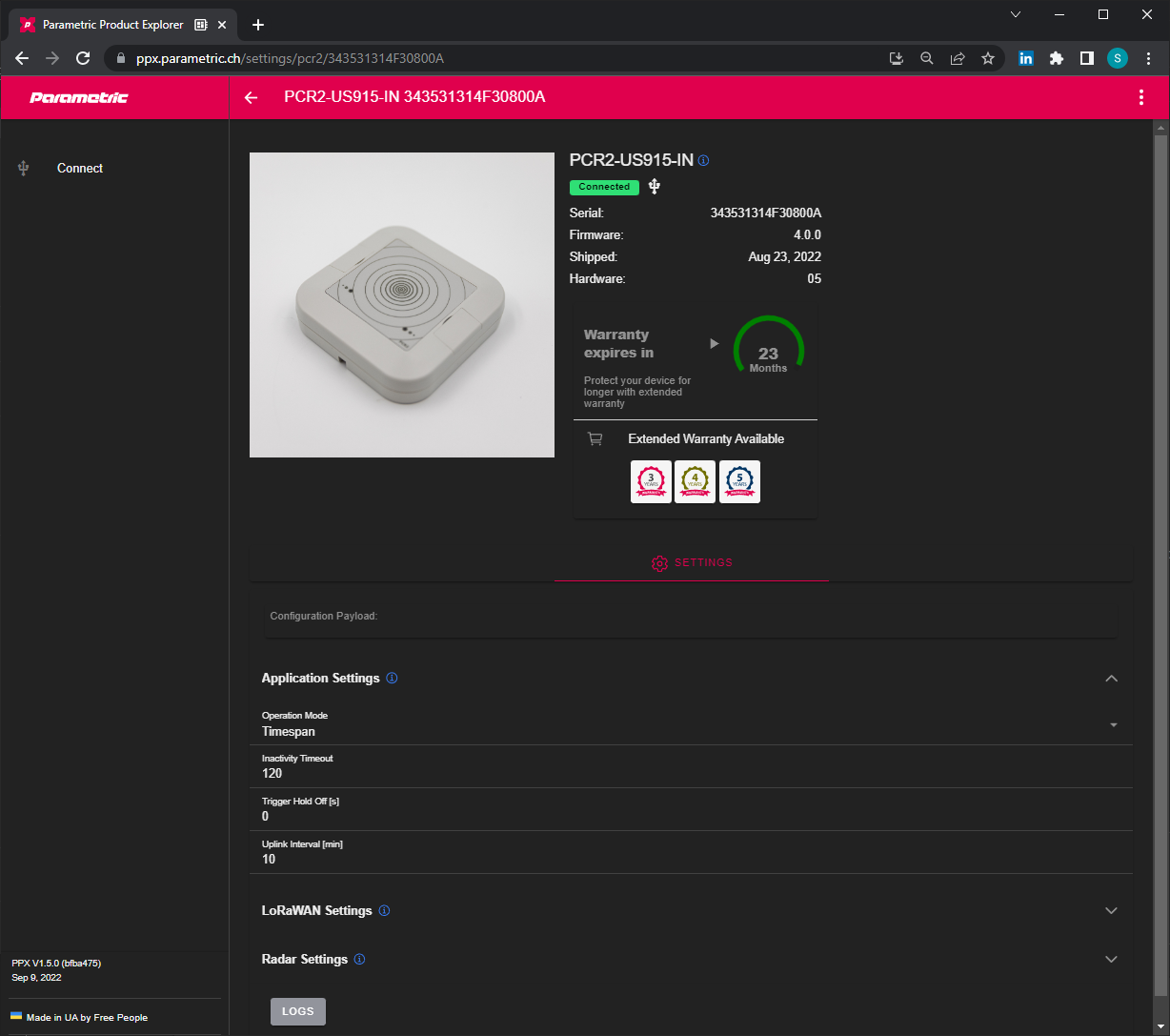Click the shopping cart icon for extended warranty
This screenshot has height=1036, width=1170.
click(595, 439)
